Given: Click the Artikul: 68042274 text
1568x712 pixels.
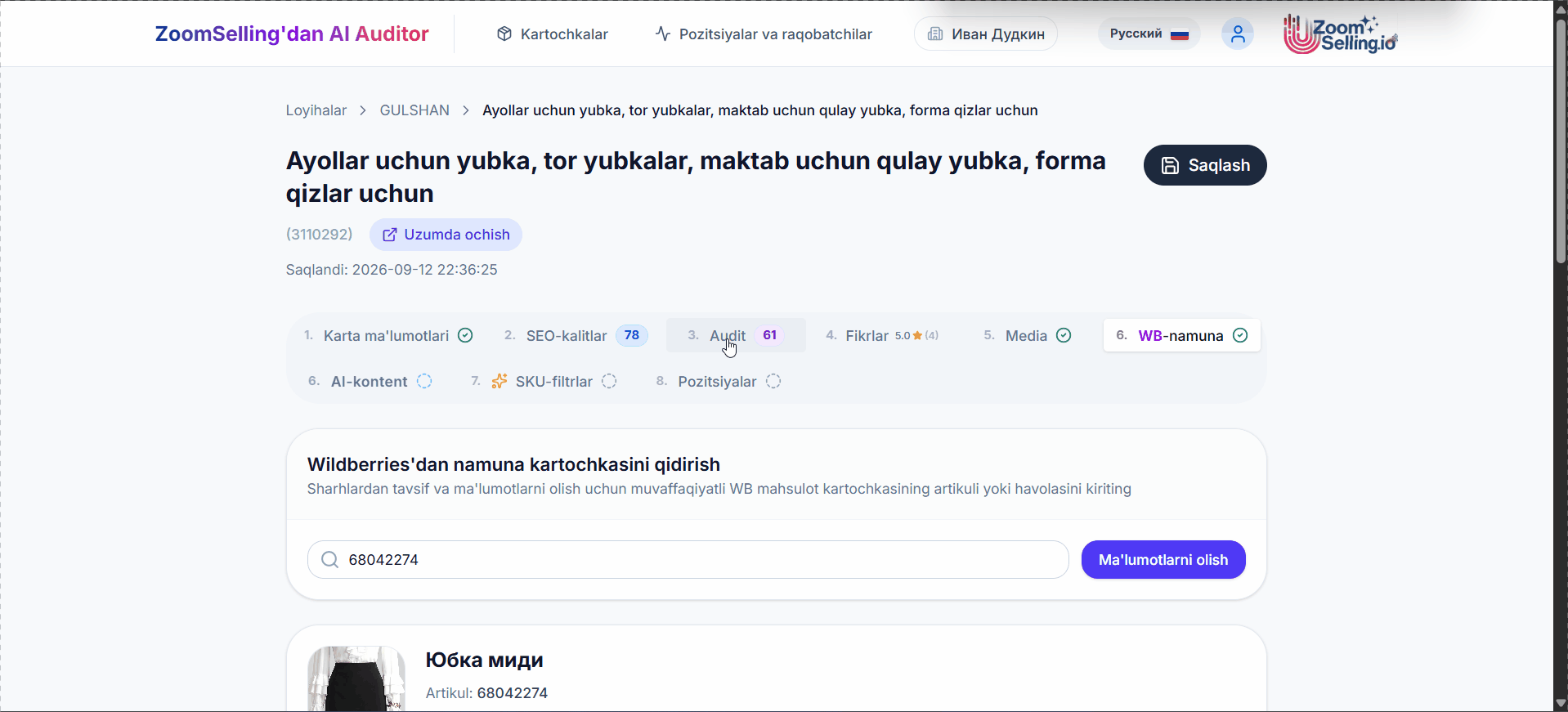Looking at the screenshot, I should pyautogui.click(x=486, y=693).
